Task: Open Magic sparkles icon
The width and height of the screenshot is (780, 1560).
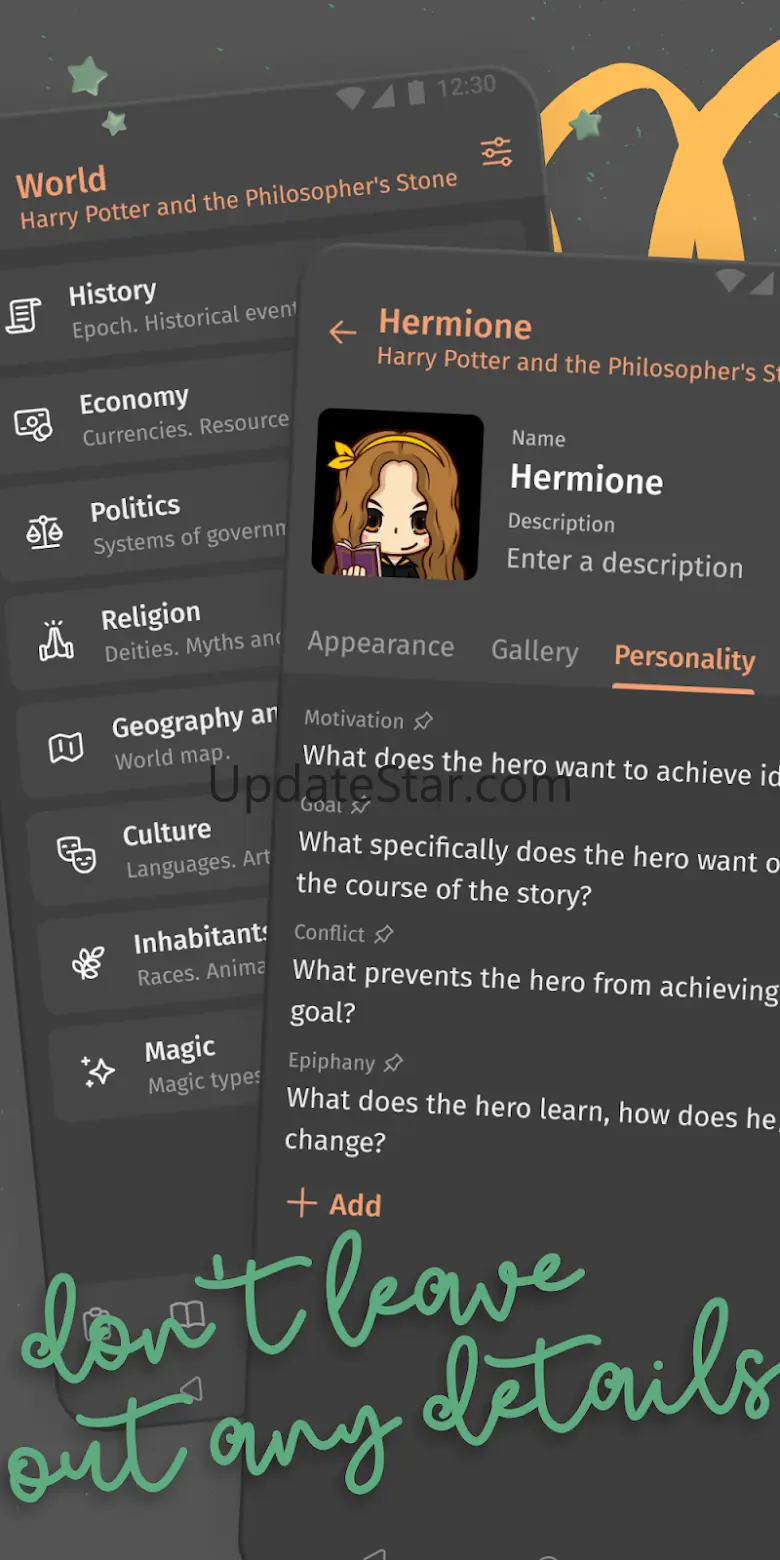Action: pyautogui.click(x=98, y=1071)
